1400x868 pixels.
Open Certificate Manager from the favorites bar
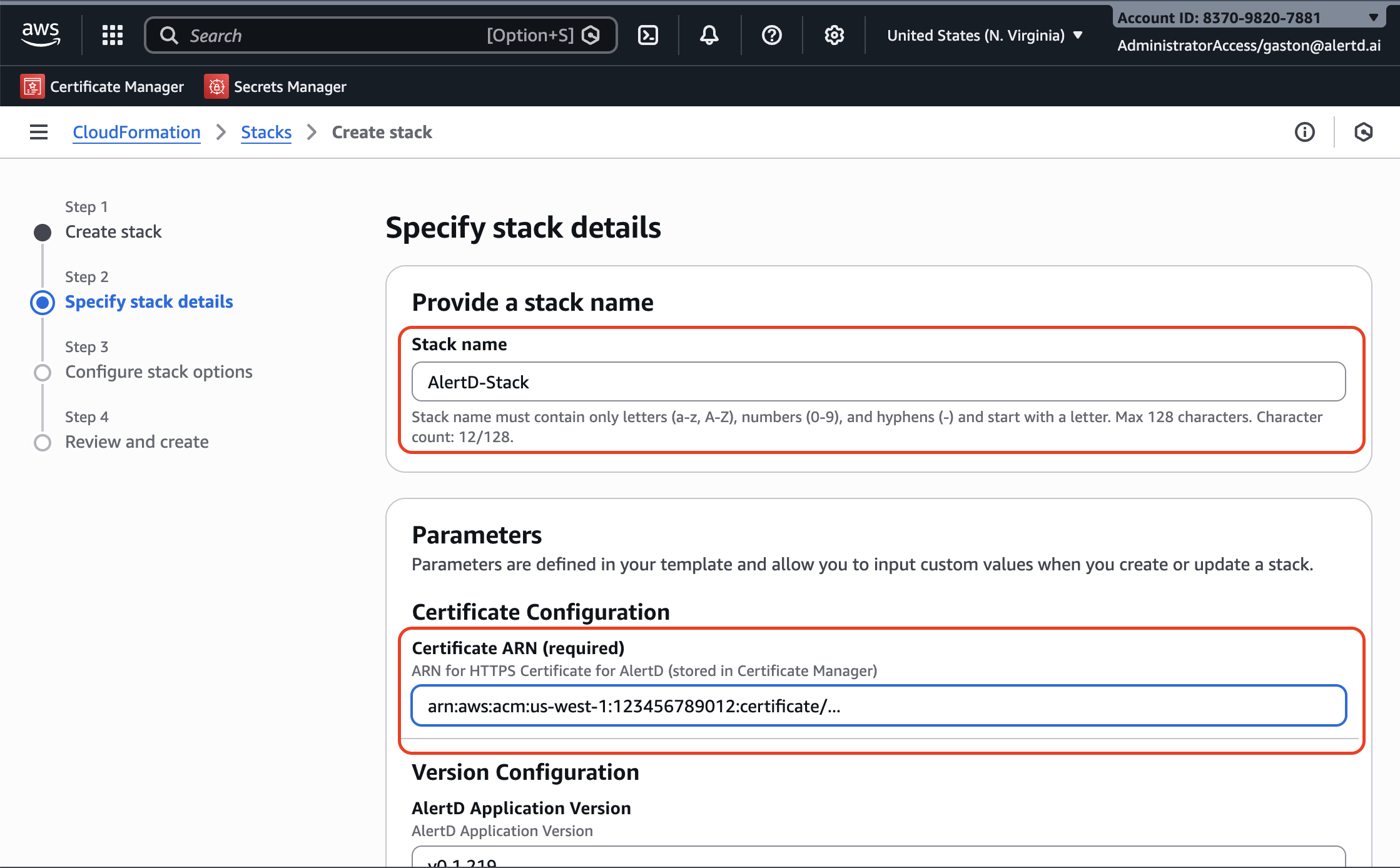(103, 86)
